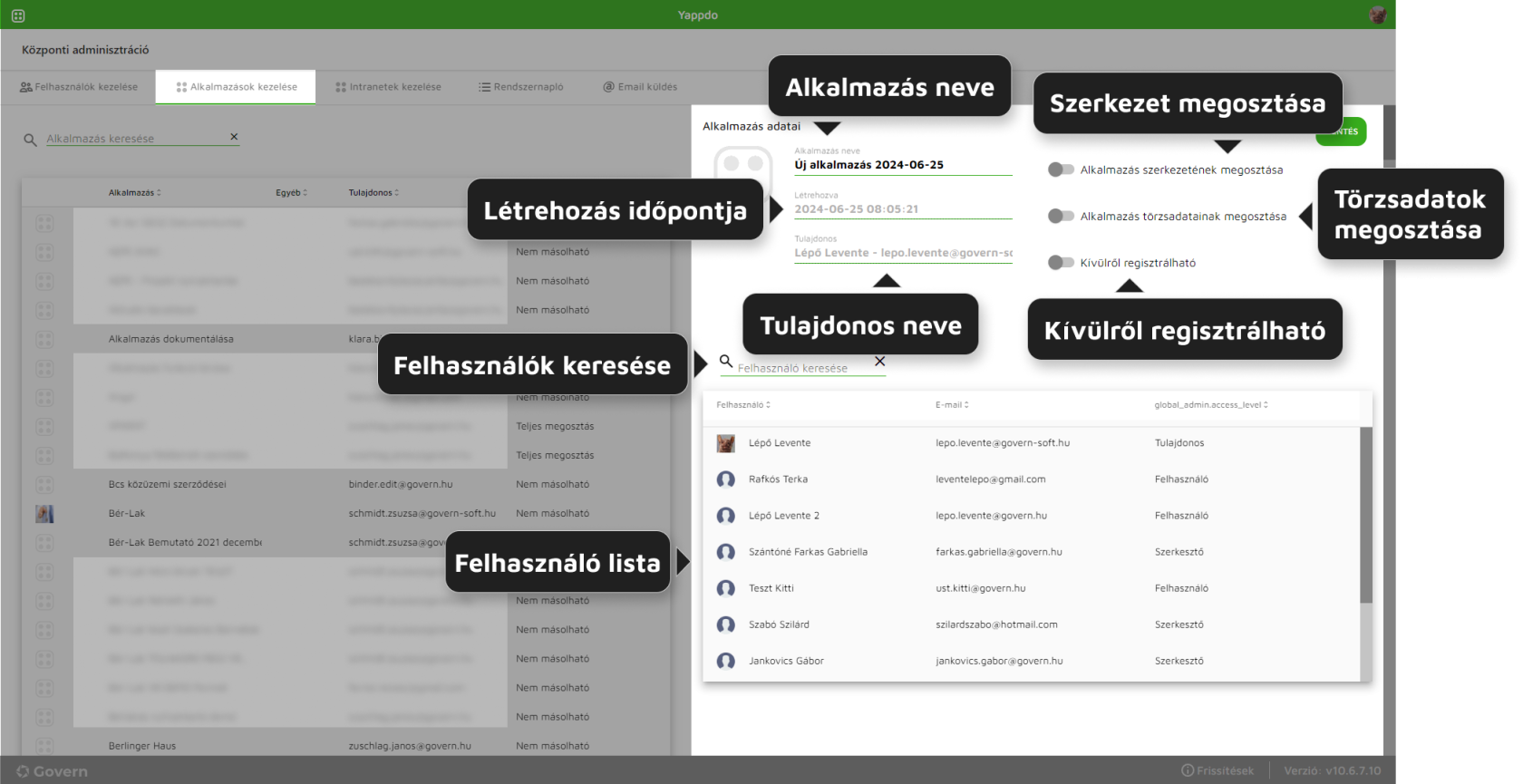
Task: Open the user profile avatar in title bar
Action: [x=1378, y=15]
